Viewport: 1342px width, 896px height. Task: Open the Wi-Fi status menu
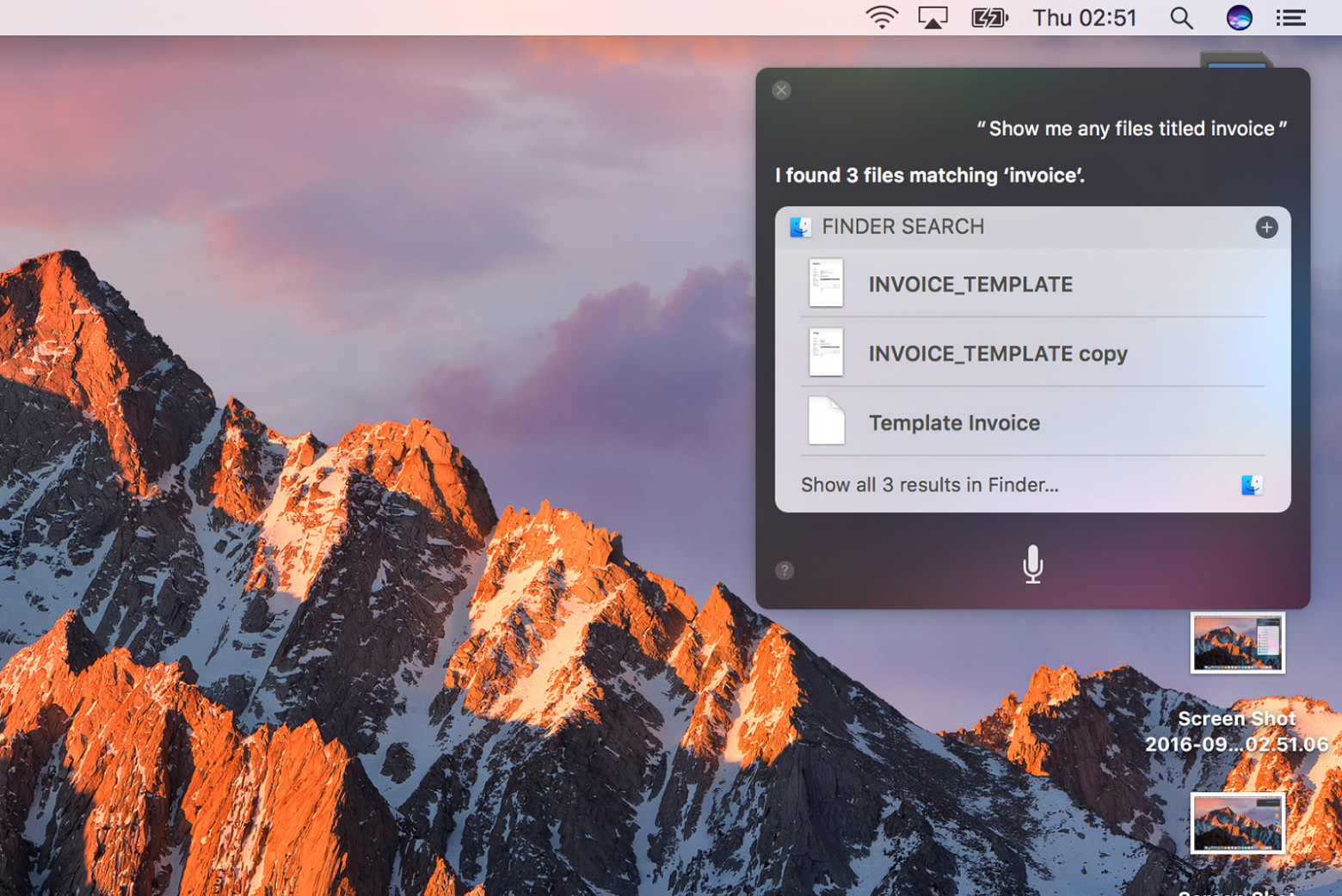tap(881, 17)
